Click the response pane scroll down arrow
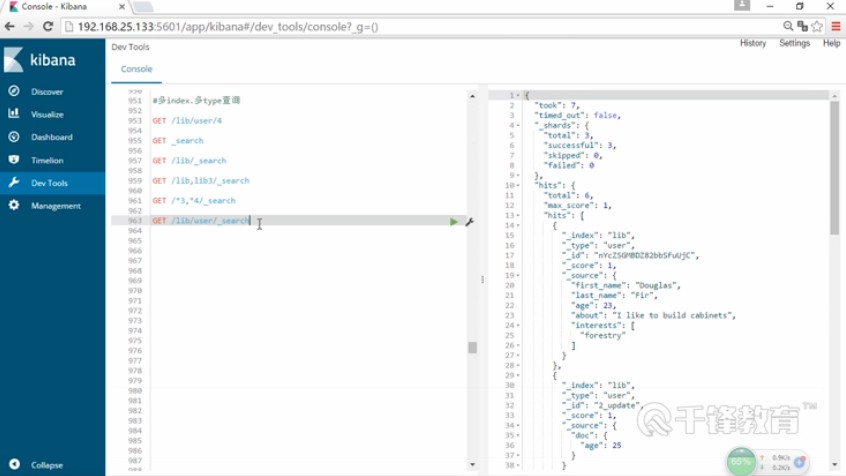This screenshot has width=846, height=476. (x=835, y=464)
